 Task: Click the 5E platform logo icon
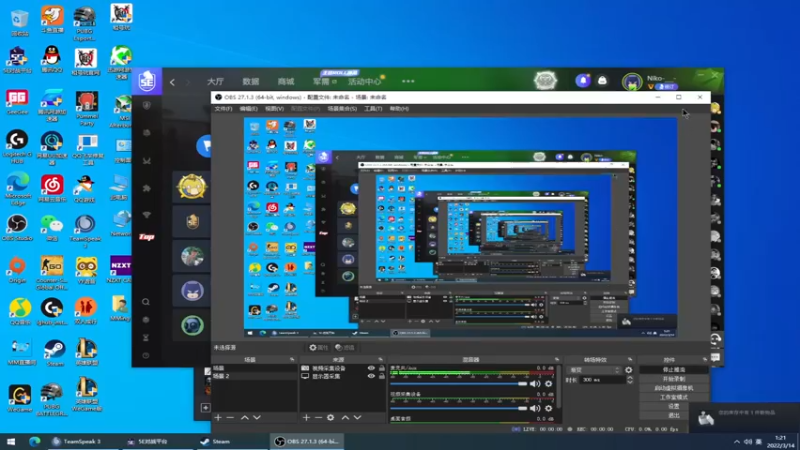tap(147, 81)
